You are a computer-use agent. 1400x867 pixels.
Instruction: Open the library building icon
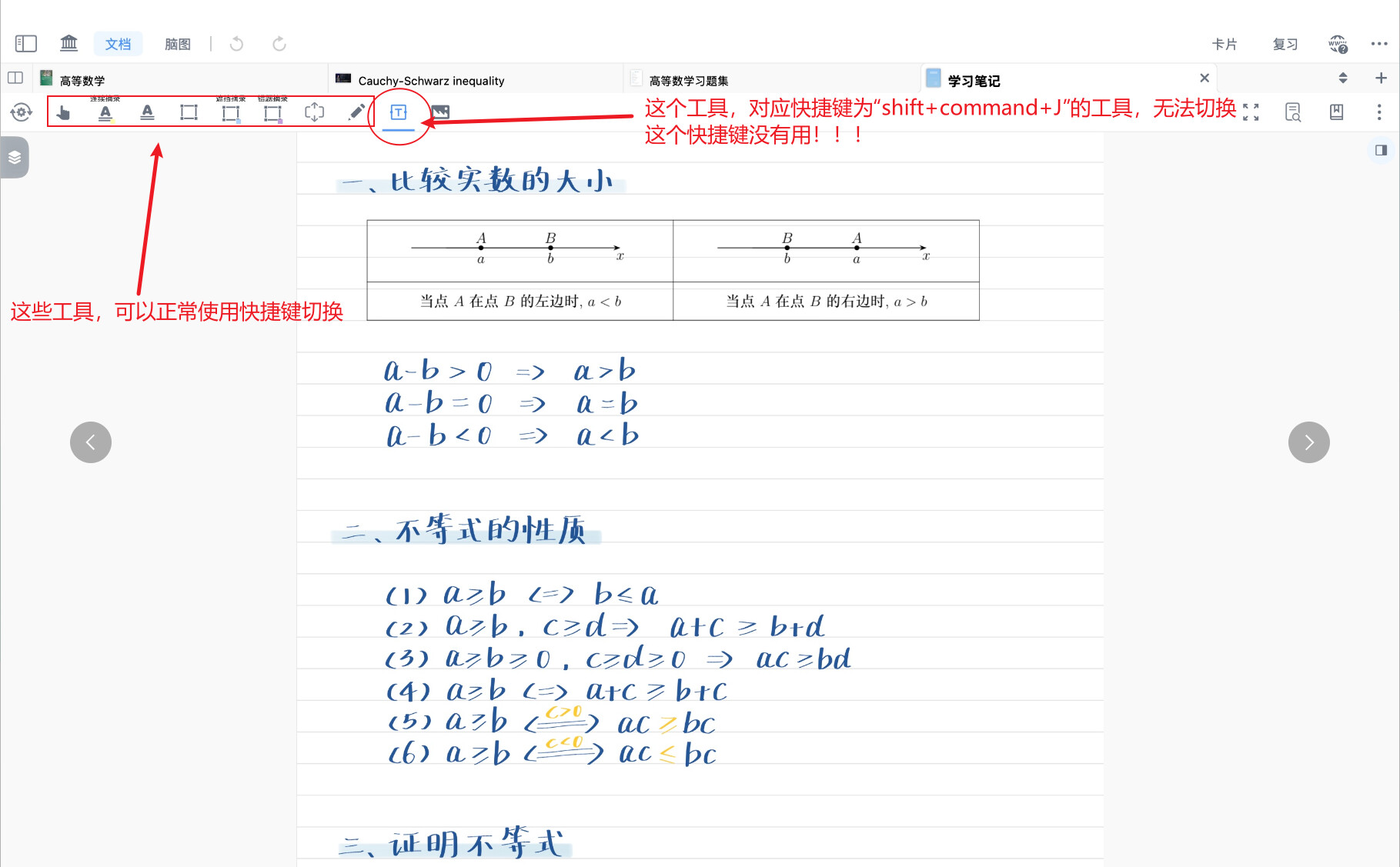coord(69,43)
